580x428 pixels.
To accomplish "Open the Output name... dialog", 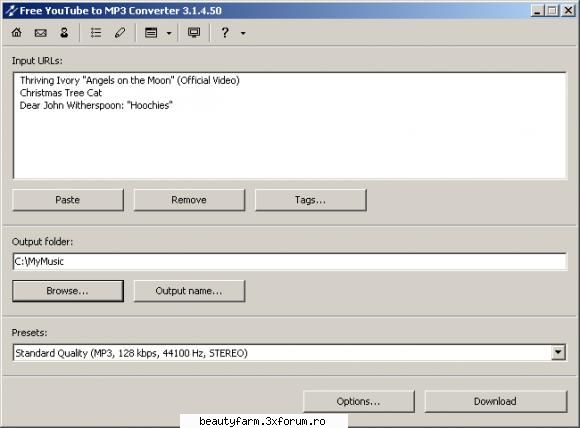I will (189, 291).
